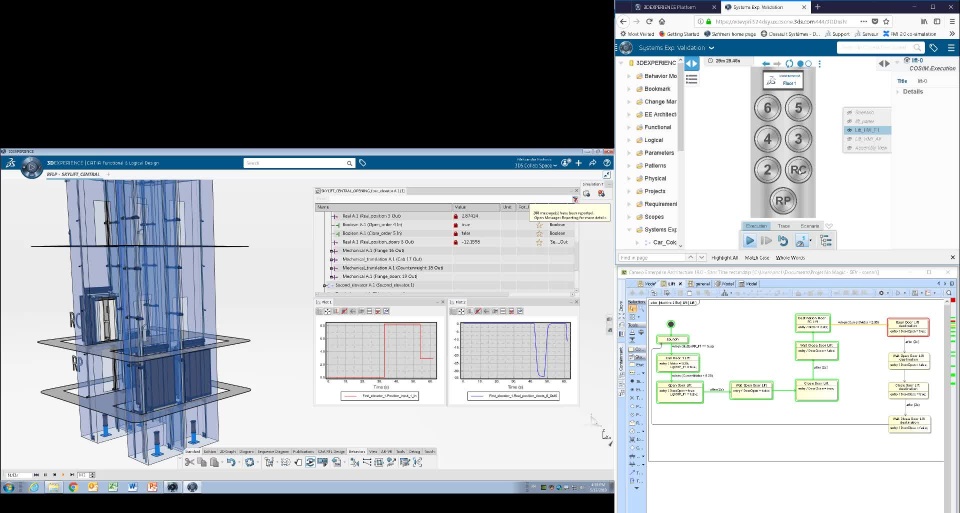The height and width of the screenshot is (513, 960).
Task: Open the Behavior tab in CATIA action bar
Action: click(357, 452)
